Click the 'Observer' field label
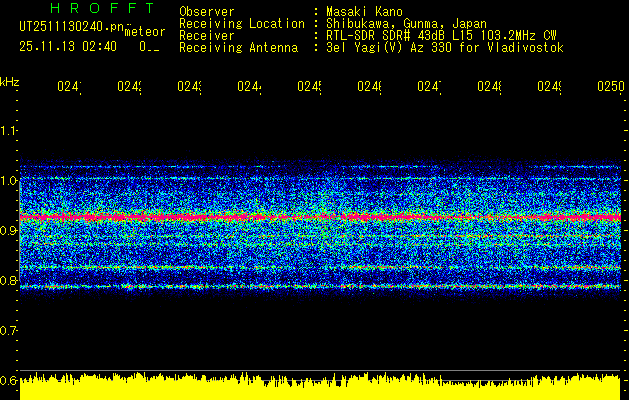The height and width of the screenshot is (400, 629). (207, 12)
